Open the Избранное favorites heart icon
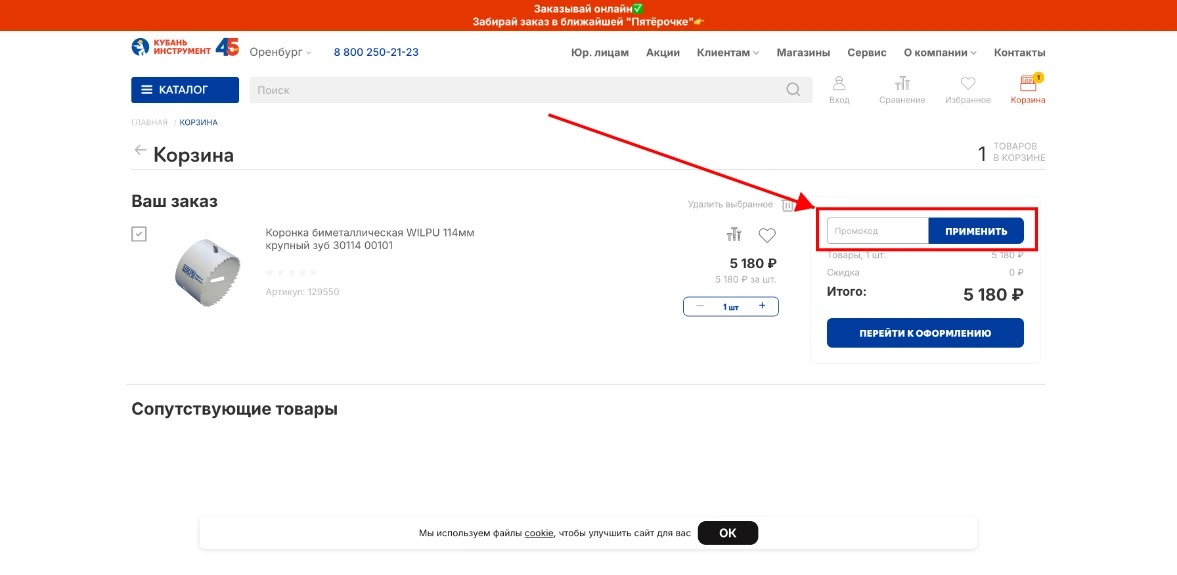Screen dimensions: 1177x575 point(967,85)
